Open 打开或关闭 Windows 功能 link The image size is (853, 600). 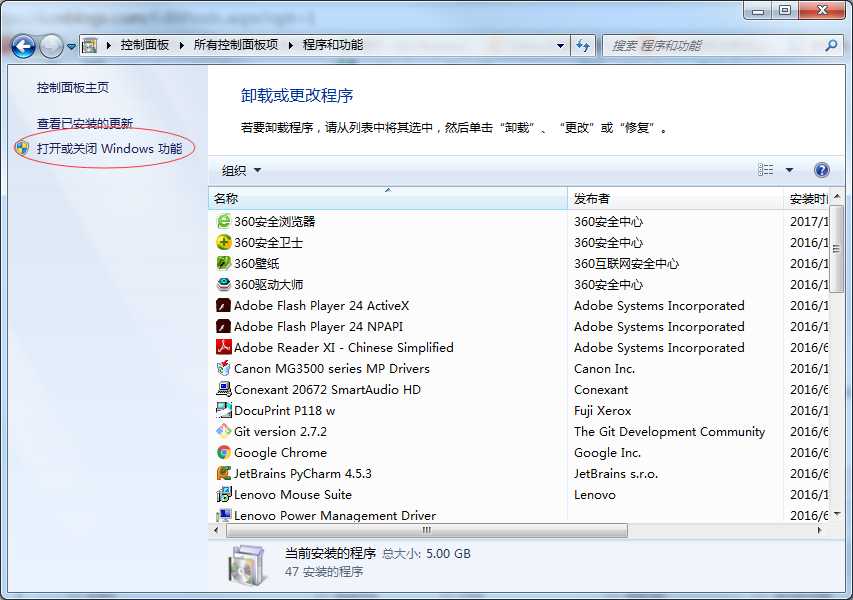[109, 149]
